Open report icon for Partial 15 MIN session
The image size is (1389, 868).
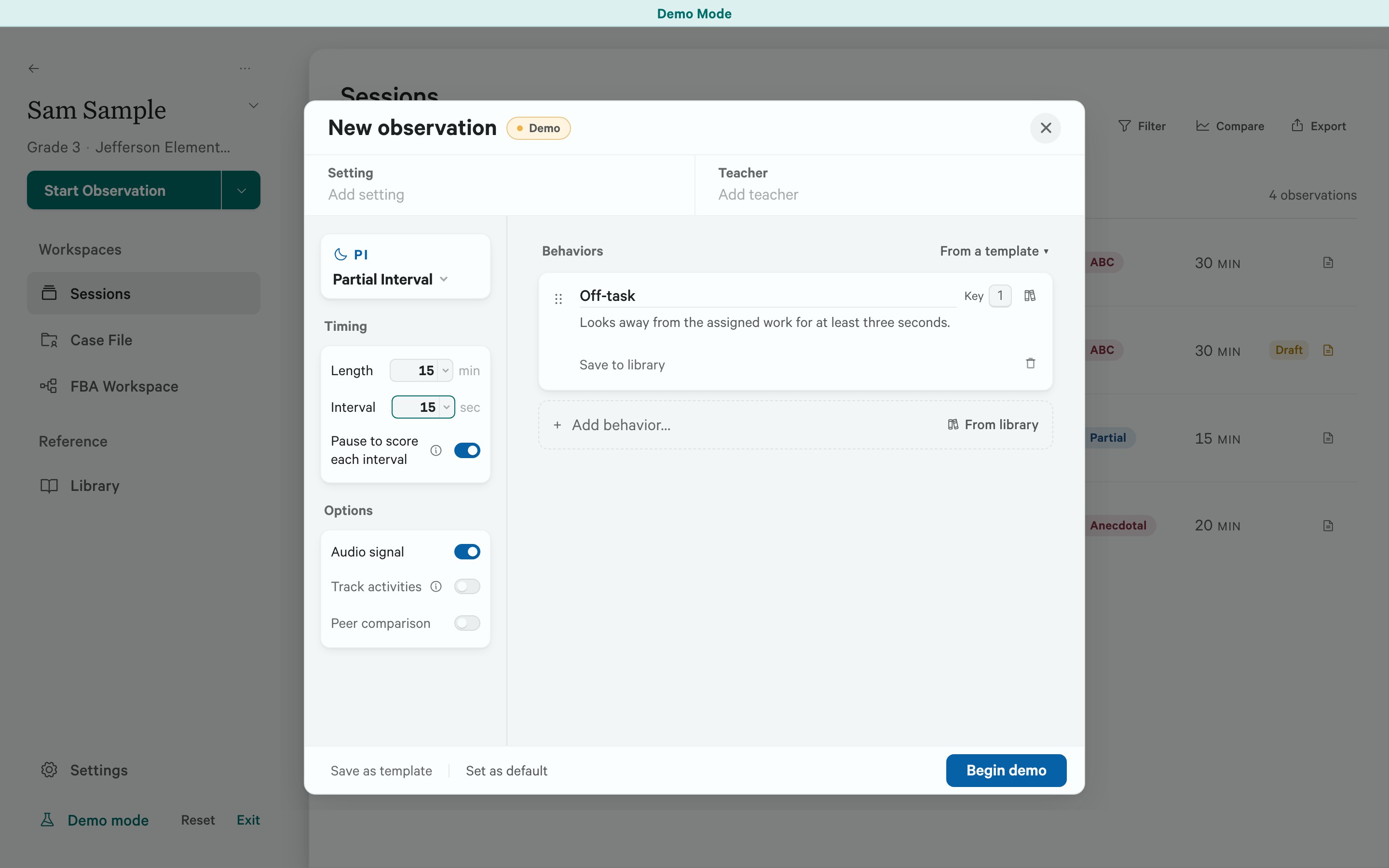click(x=1328, y=438)
